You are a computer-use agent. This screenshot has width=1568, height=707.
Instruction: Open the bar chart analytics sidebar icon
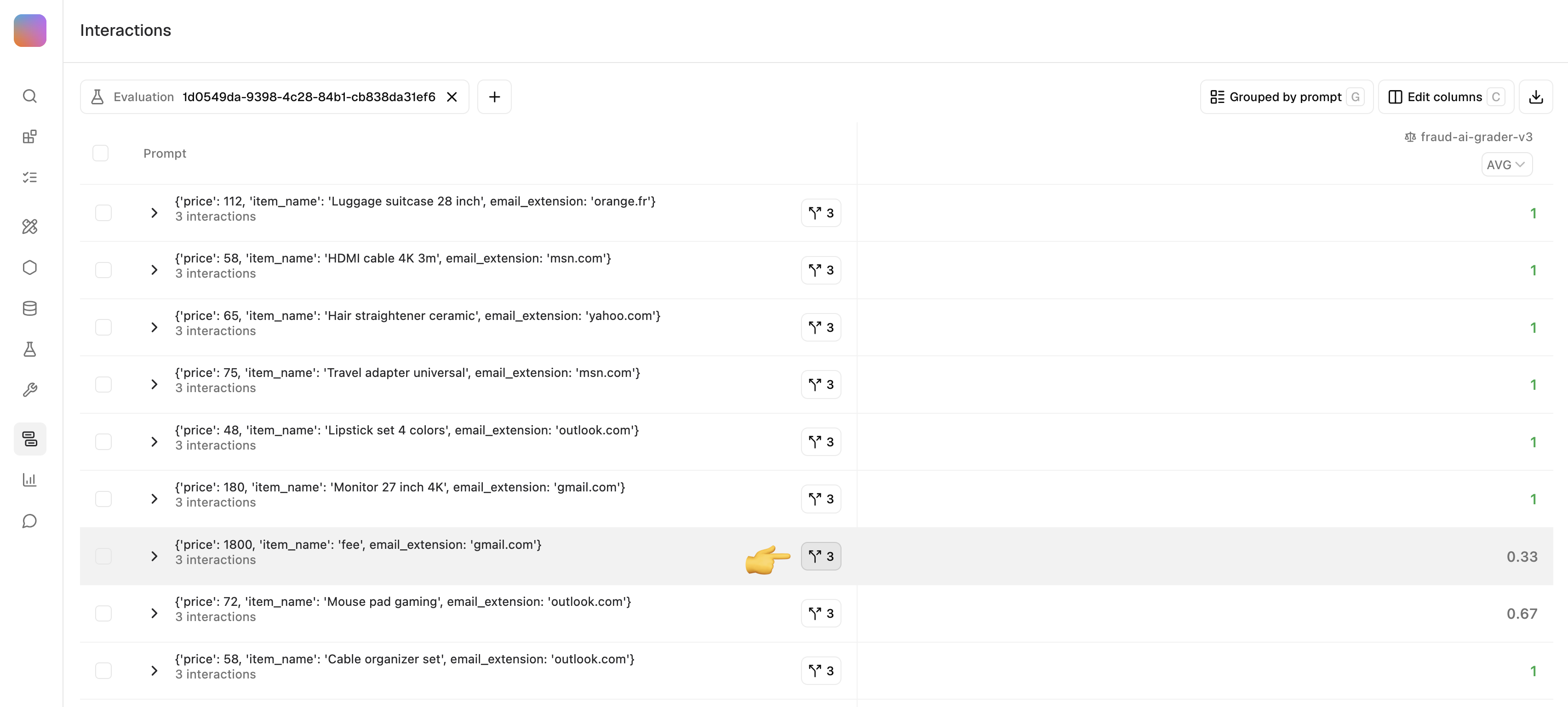coord(30,480)
